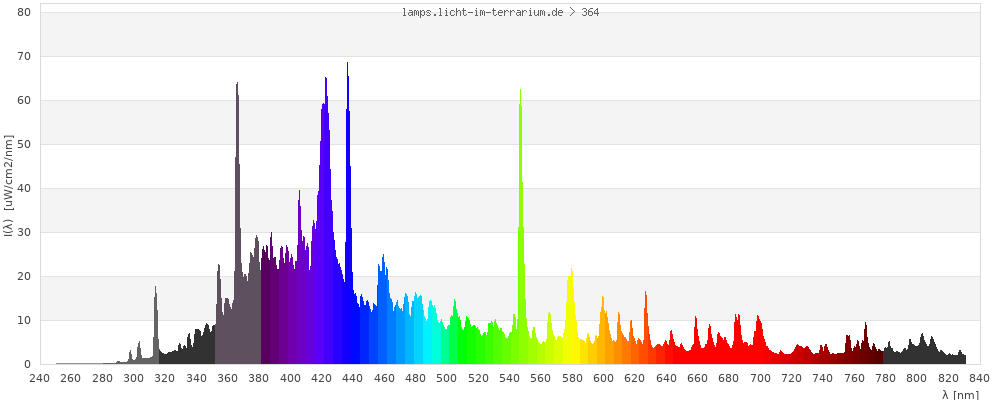Image resolution: width=1000 pixels, height=400 pixels.
Task: Click the y-axis tick label 80
Action: pyautogui.click(x=24, y=12)
